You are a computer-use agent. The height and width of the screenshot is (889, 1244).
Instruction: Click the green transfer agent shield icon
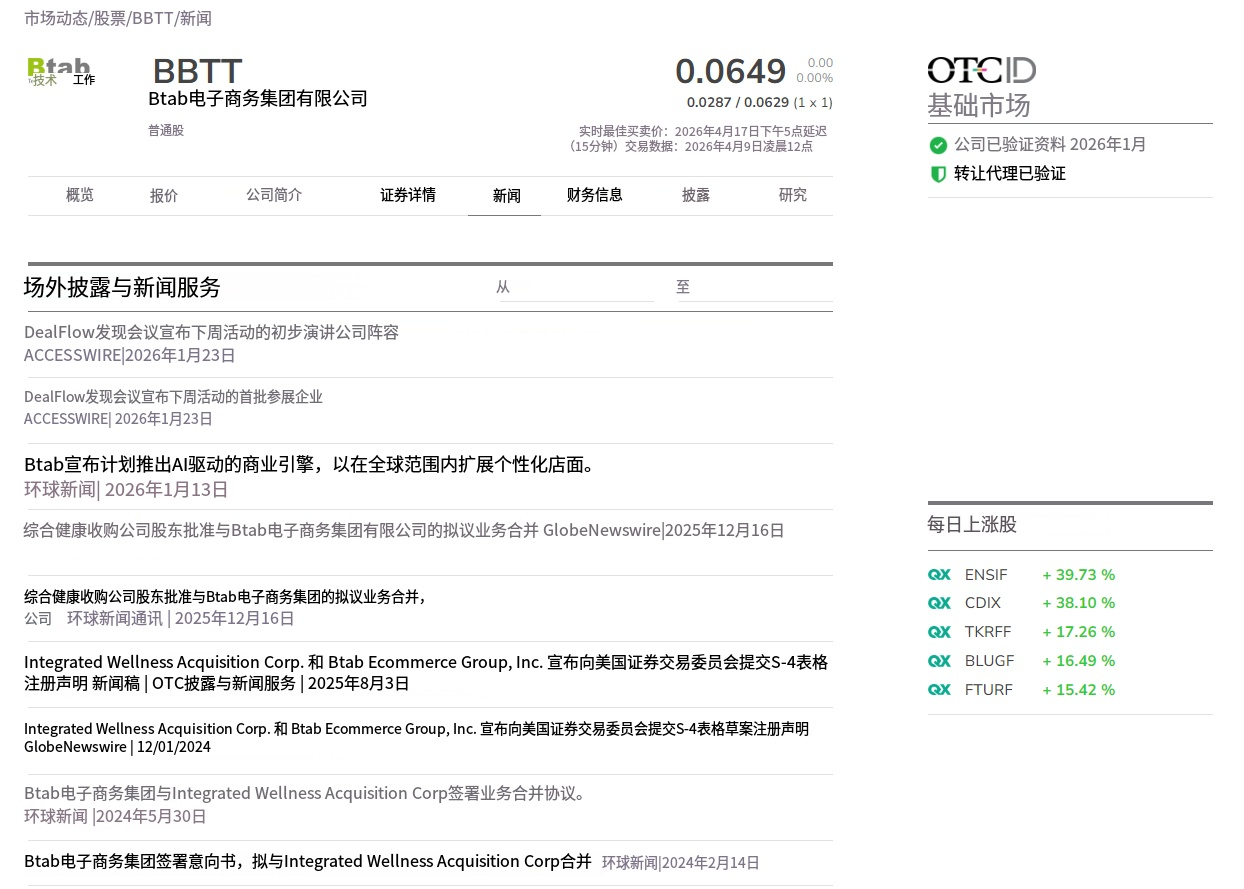pyautogui.click(x=938, y=174)
